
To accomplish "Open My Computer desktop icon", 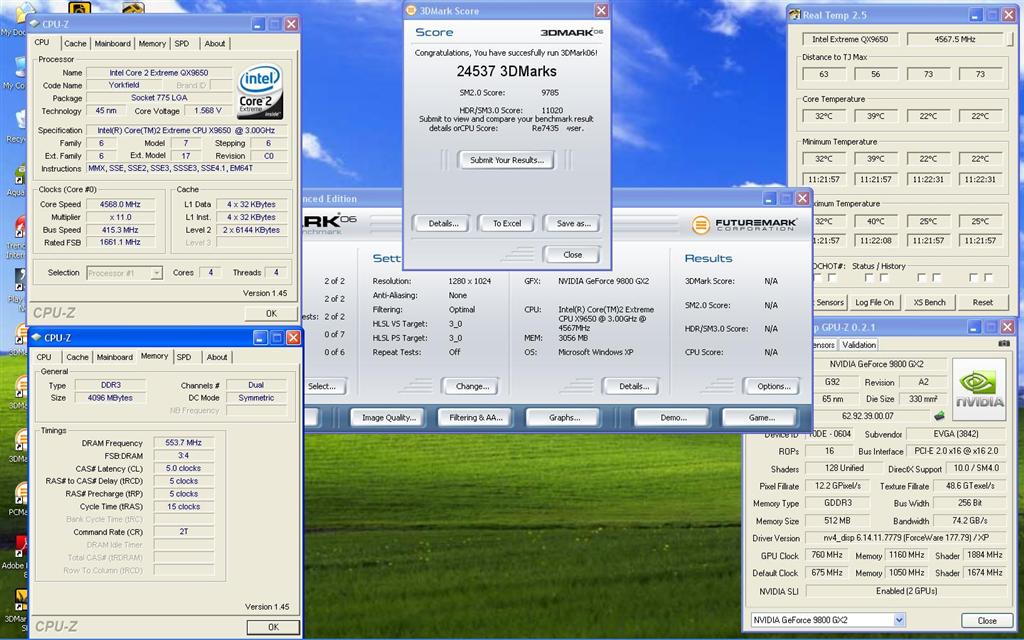I will [16, 72].
